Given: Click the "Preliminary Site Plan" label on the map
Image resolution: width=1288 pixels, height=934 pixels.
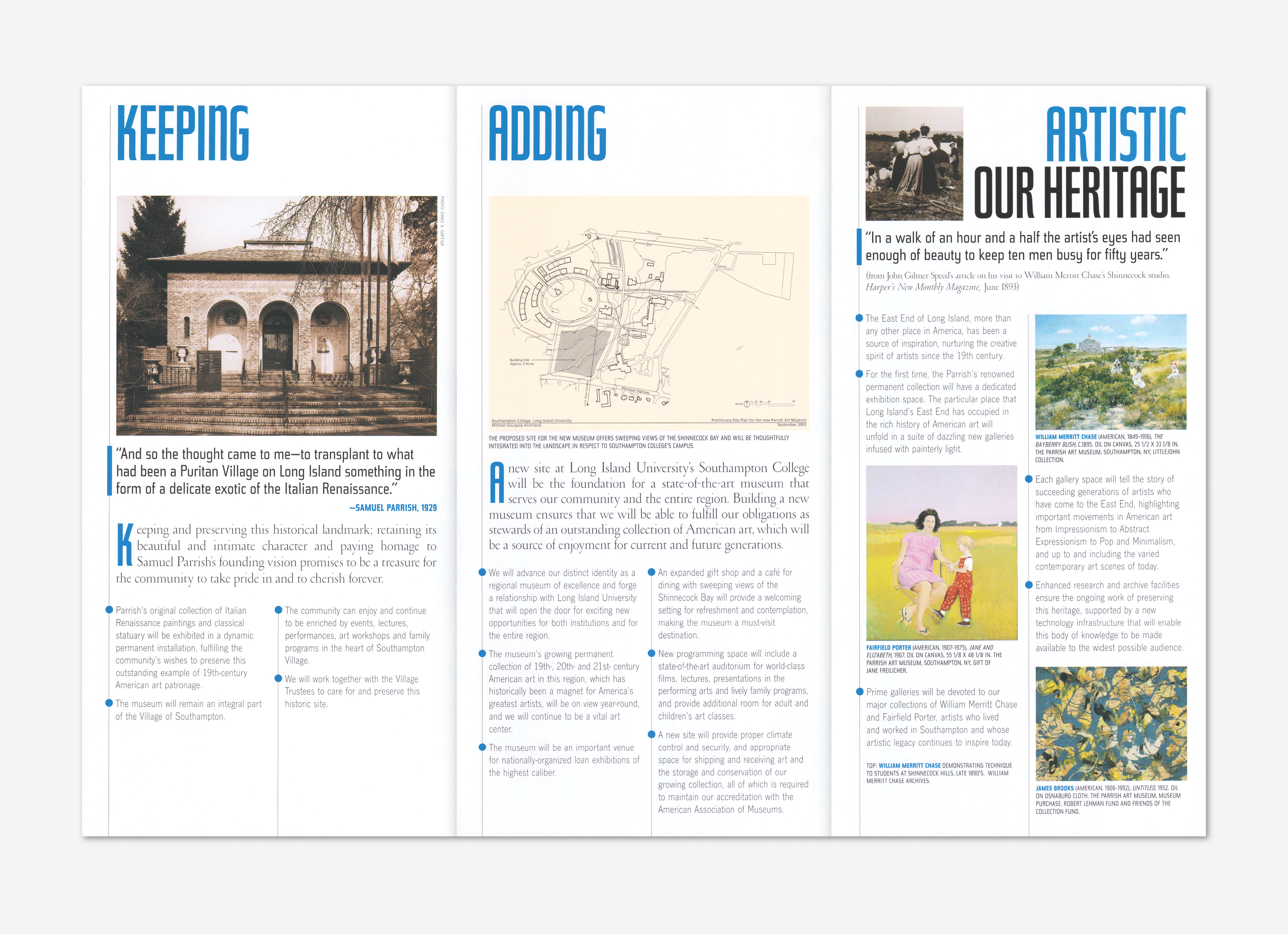Looking at the screenshot, I should pos(759,422).
